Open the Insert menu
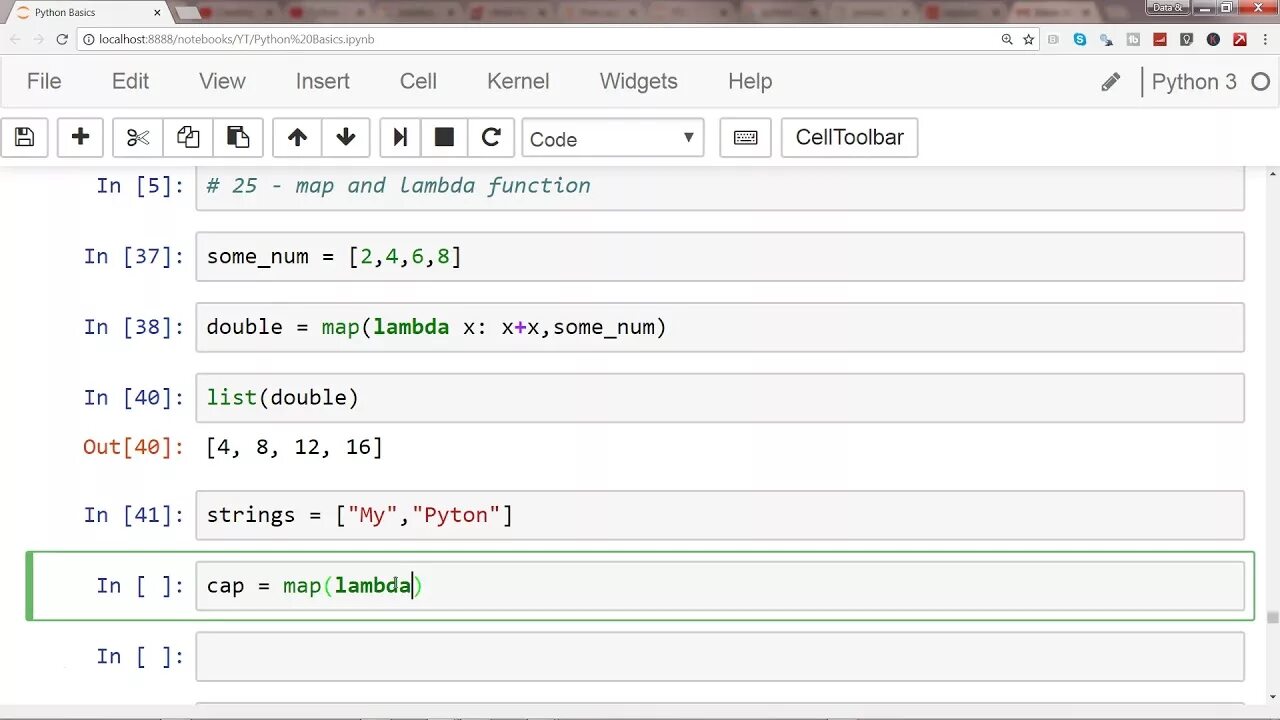 click(323, 82)
